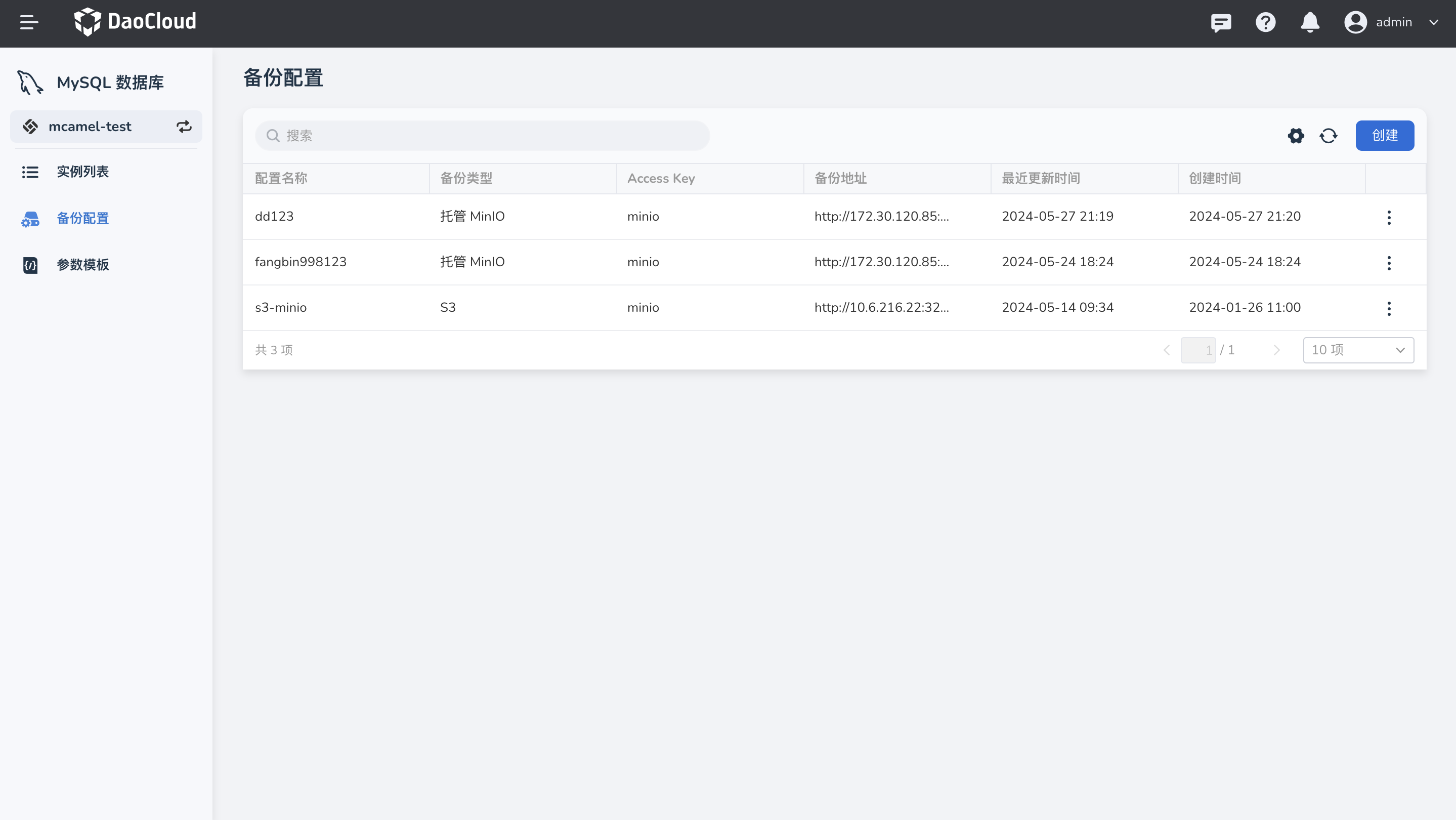Toggle the sidebar with hamburger menu
Image resolution: width=1456 pixels, height=820 pixels.
click(x=29, y=23)
